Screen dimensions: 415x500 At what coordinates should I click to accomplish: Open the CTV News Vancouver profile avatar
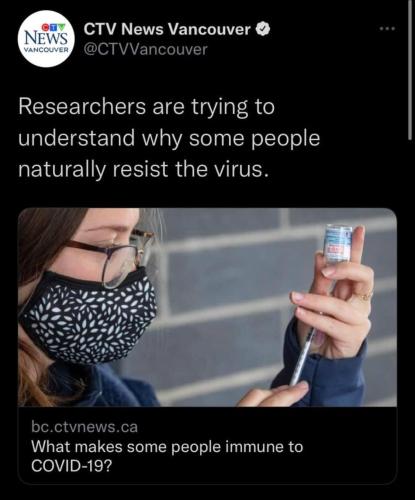coord(46,39)
